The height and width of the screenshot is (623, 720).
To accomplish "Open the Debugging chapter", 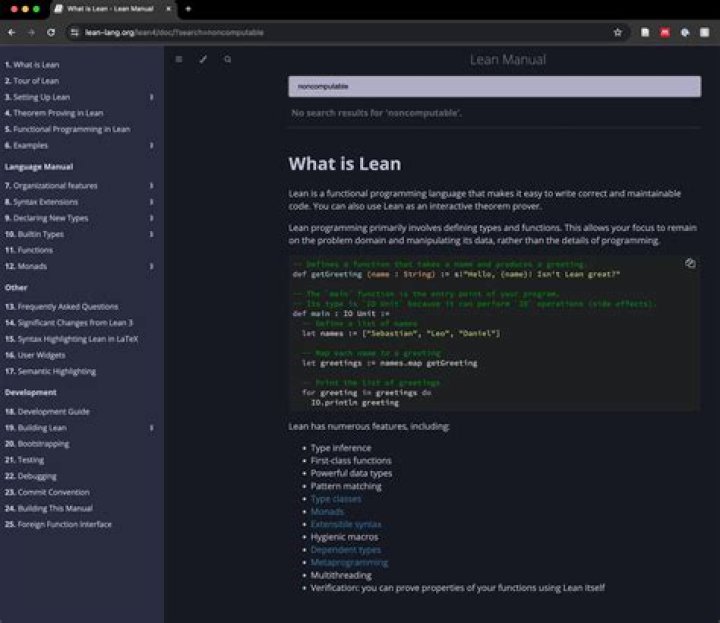I will (x=31, y=476).
